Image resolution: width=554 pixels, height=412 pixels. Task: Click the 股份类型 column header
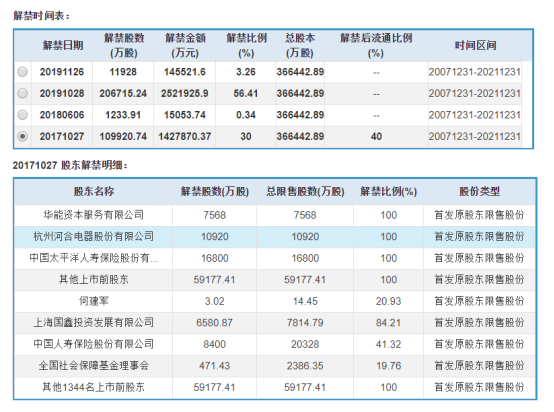(x=479, y=192)
